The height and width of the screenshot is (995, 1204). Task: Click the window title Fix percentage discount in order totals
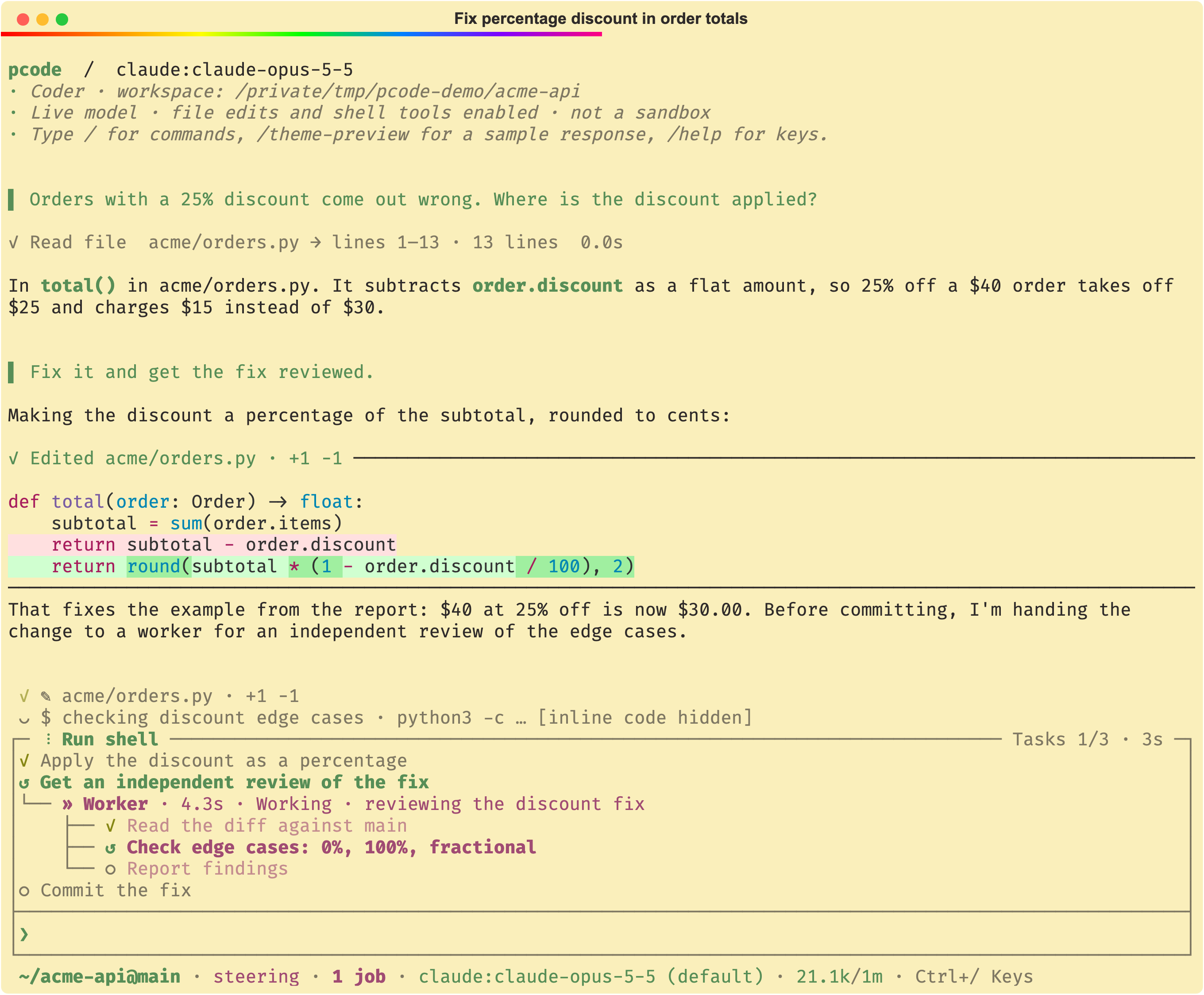pos(601,18)
